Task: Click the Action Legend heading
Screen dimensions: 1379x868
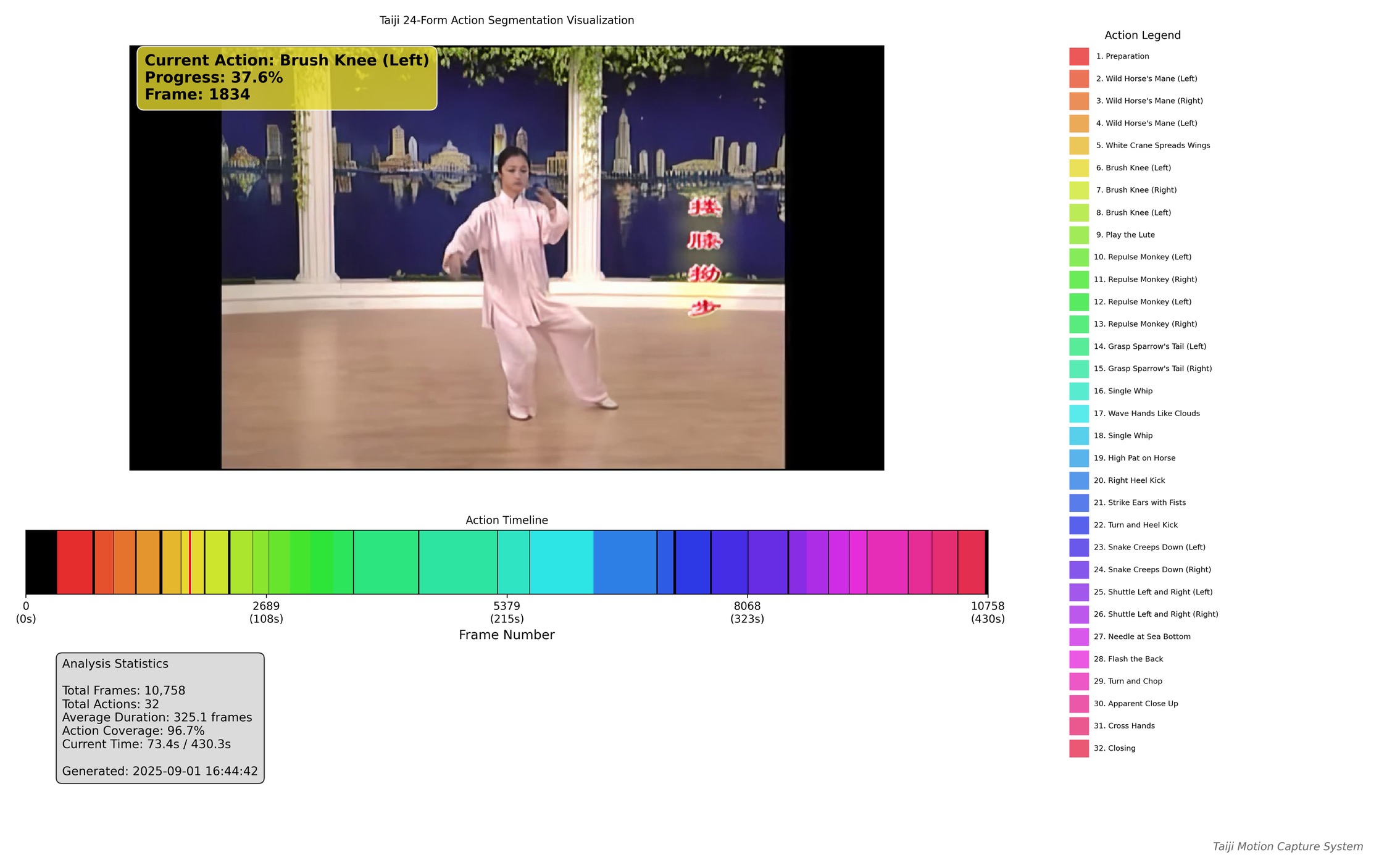Action: [1142, 35]
